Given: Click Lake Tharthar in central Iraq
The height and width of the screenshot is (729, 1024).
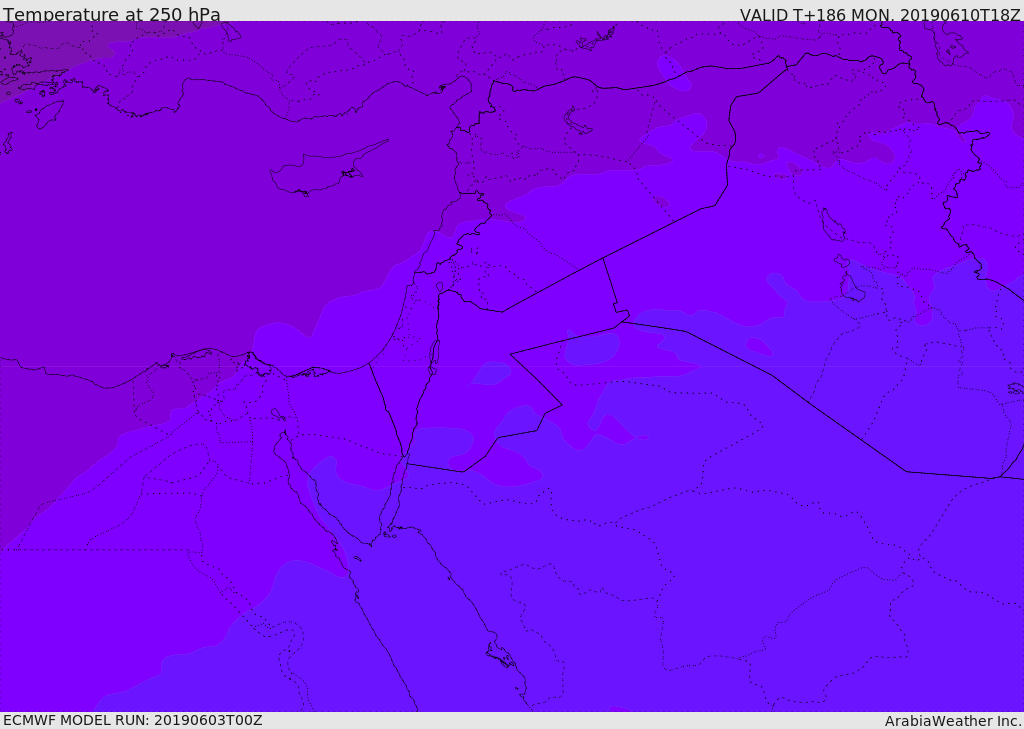Looking at the screenshot, I should click(833, 225).
